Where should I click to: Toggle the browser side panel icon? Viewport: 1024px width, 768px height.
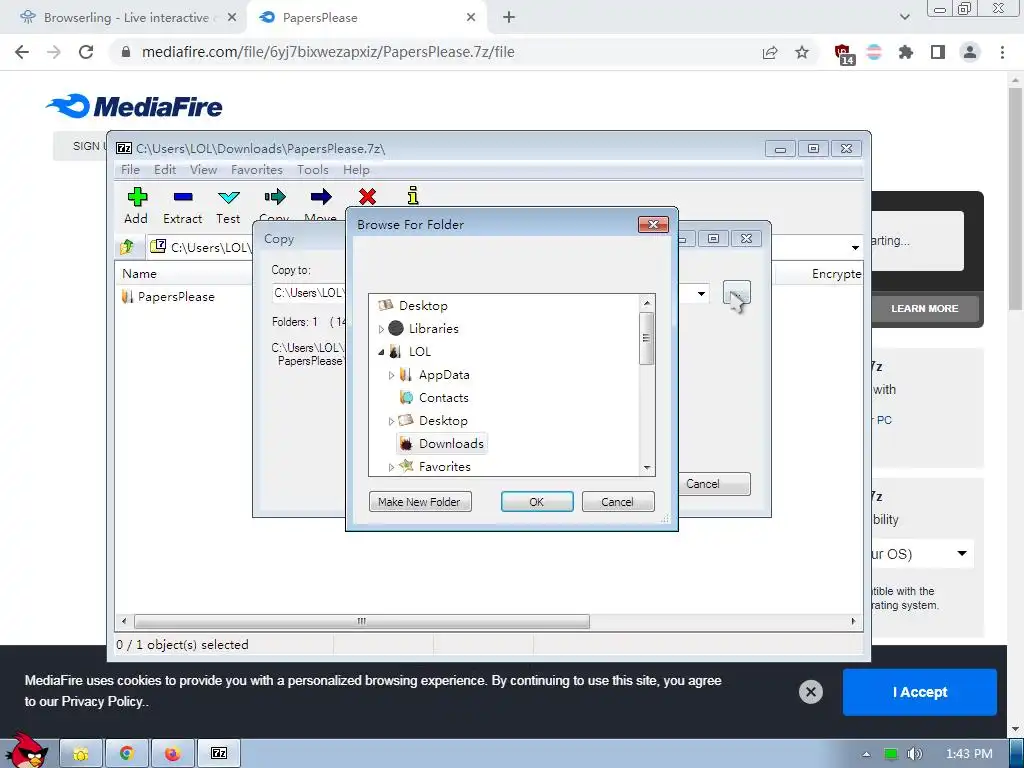click(x=938, y=52)
